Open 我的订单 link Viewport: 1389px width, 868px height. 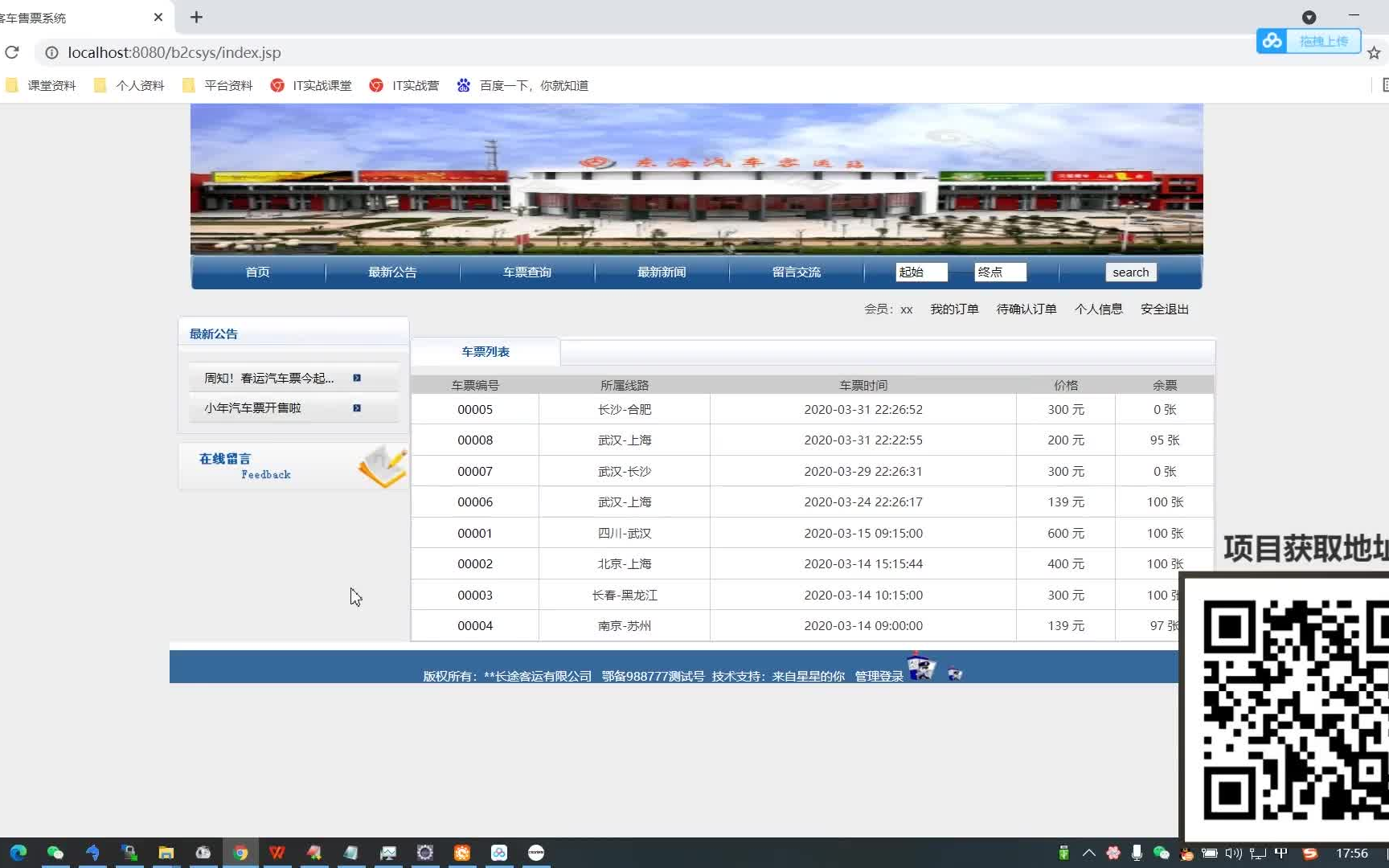click(x=954, y=309)
